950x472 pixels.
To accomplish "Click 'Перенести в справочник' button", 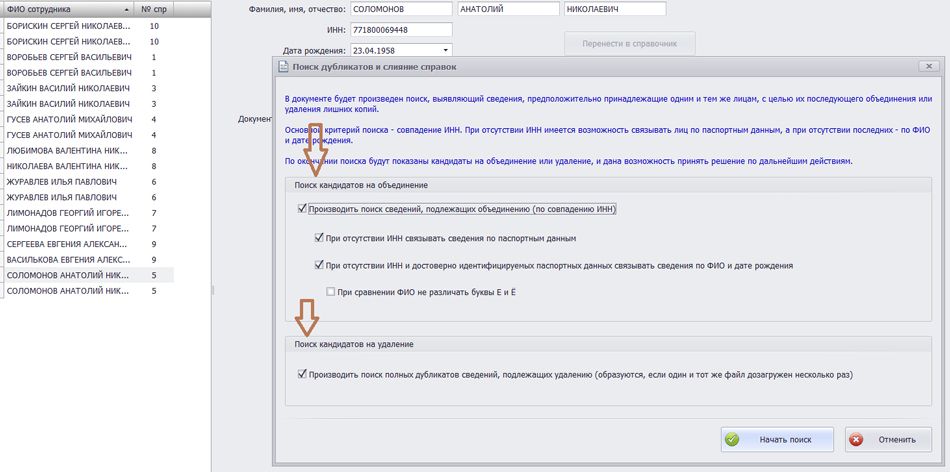I will tap(629, 44).
